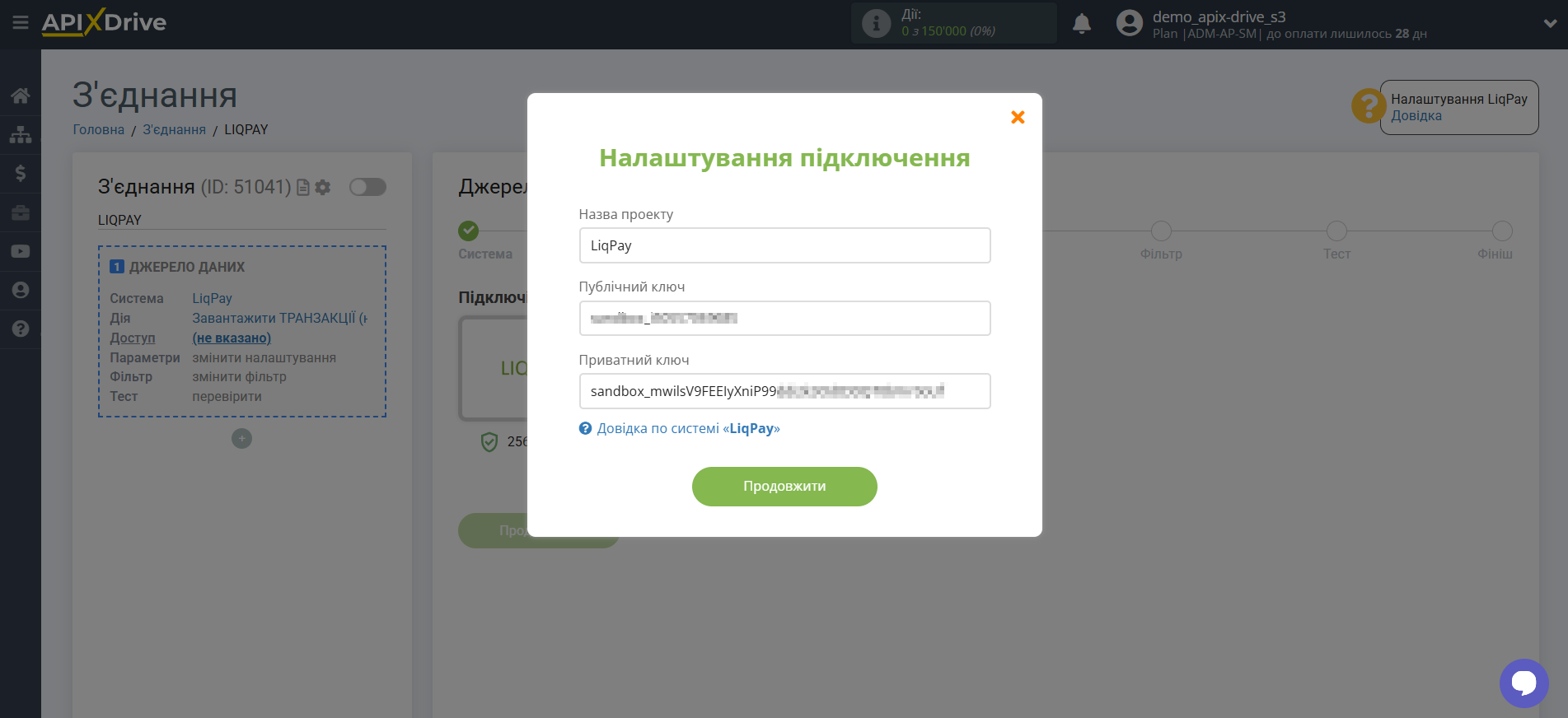Screen dimensions: 1568x718
Task: Select the Фільтр step circle
Action: pos(1161,231)
